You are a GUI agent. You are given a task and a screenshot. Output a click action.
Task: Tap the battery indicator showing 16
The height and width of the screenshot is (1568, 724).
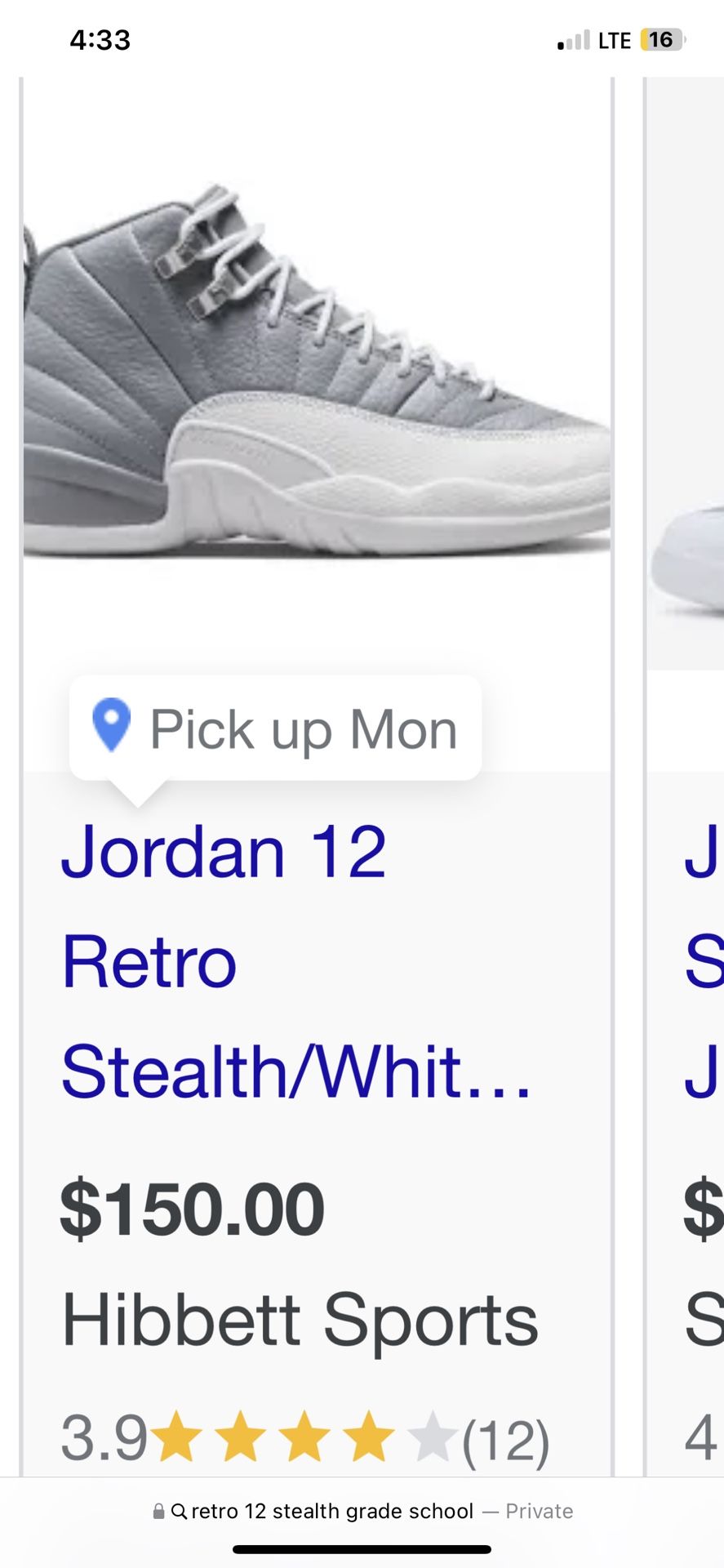663,39
